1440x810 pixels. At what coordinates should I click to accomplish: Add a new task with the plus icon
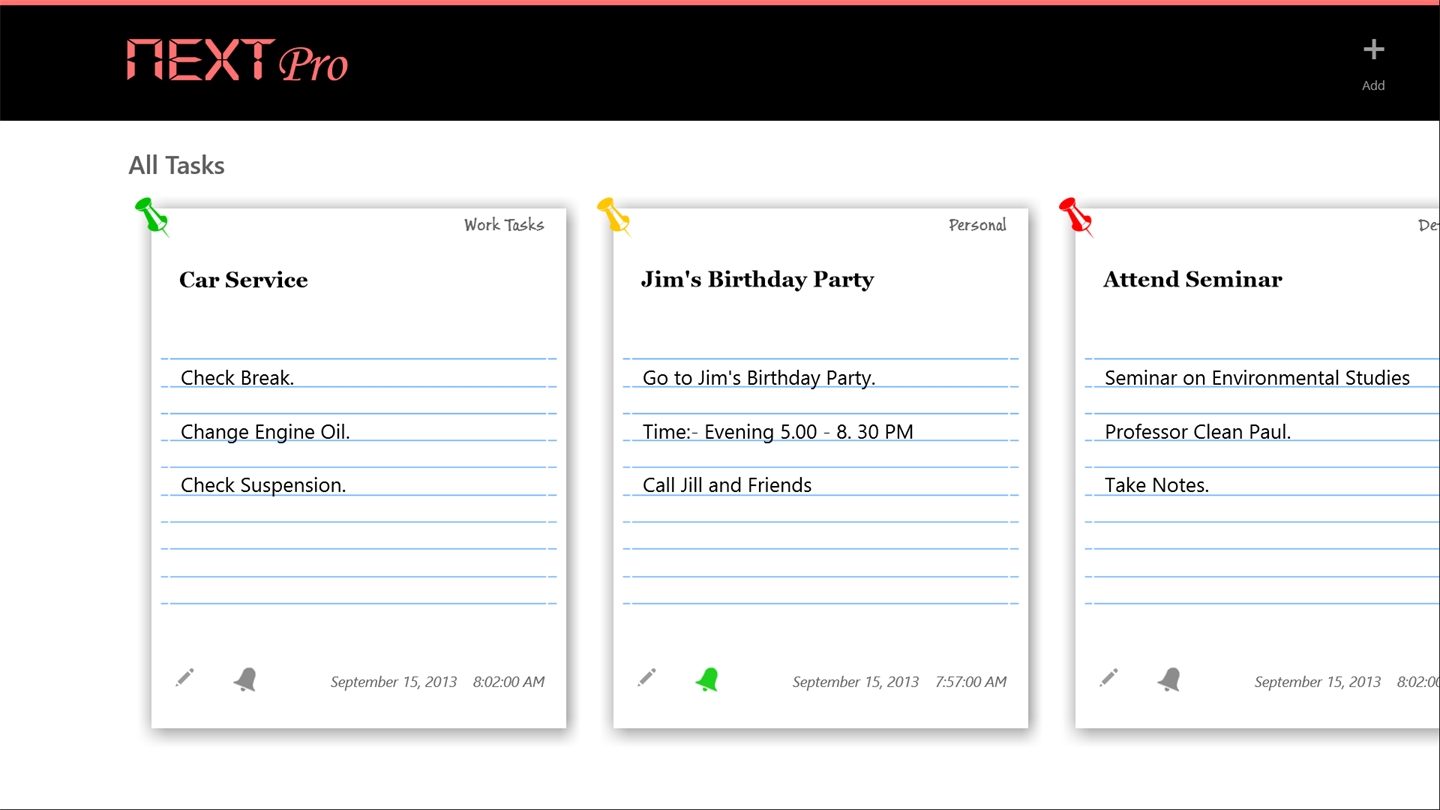click(1373, 50)
